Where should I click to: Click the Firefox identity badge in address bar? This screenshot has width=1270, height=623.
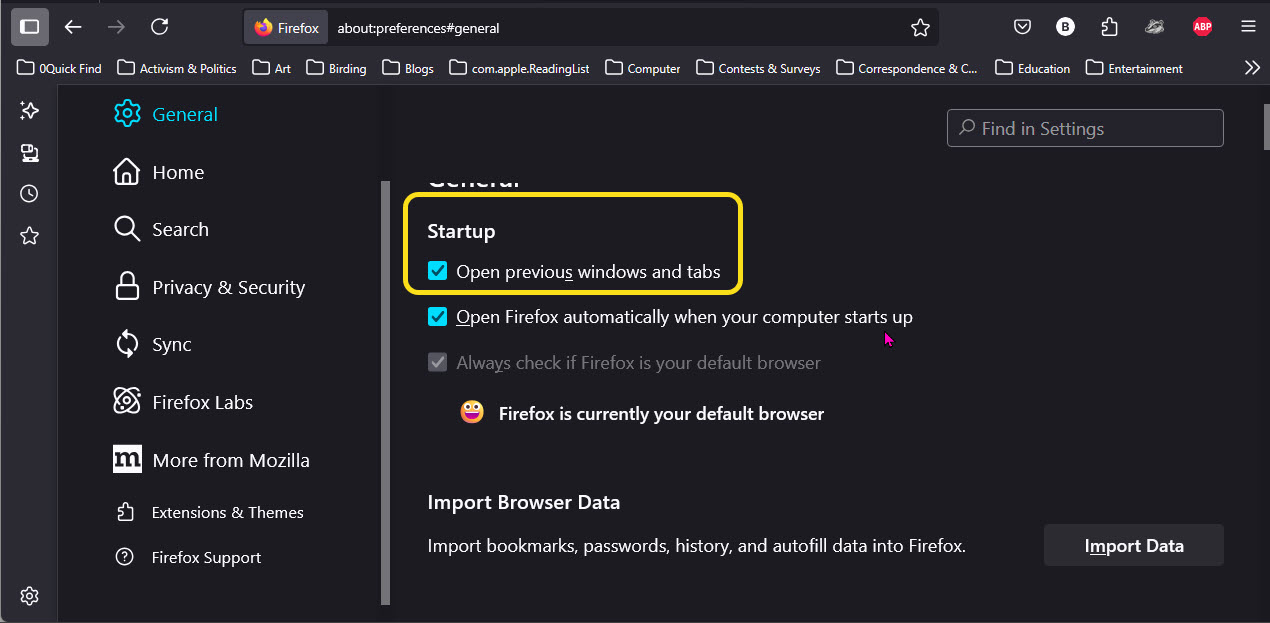tap(286, 28)
